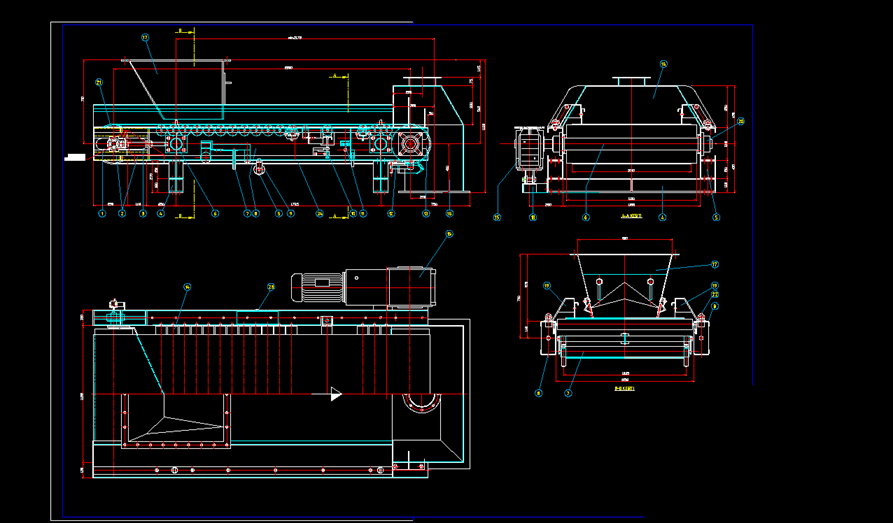Click balloon 14 above the A-A section hood
Image resolution: width=893 pixels, height=523 pixels.
pyautogui.click(x=663, y=62)
